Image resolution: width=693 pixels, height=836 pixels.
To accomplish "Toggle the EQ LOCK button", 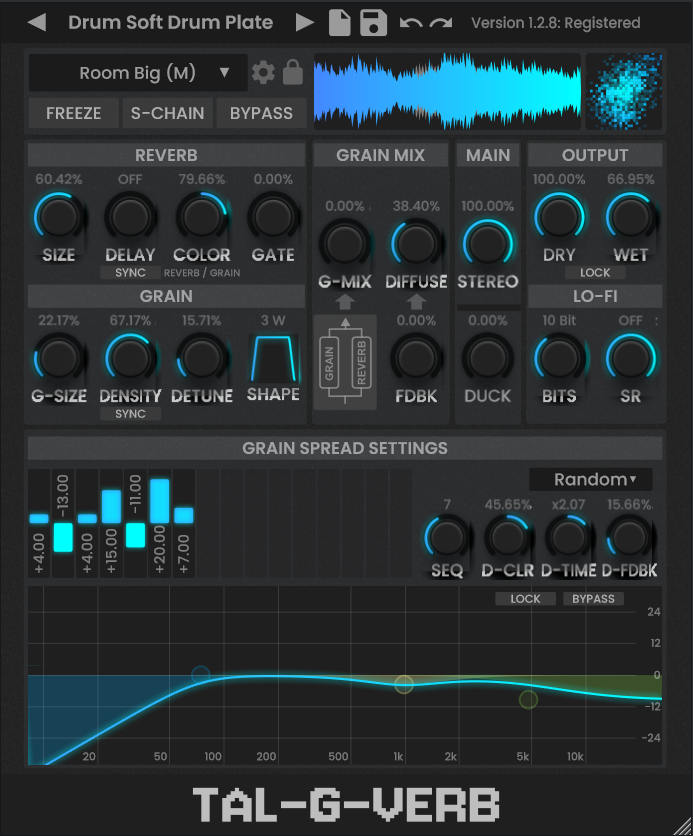I will [x=525, y=599].
